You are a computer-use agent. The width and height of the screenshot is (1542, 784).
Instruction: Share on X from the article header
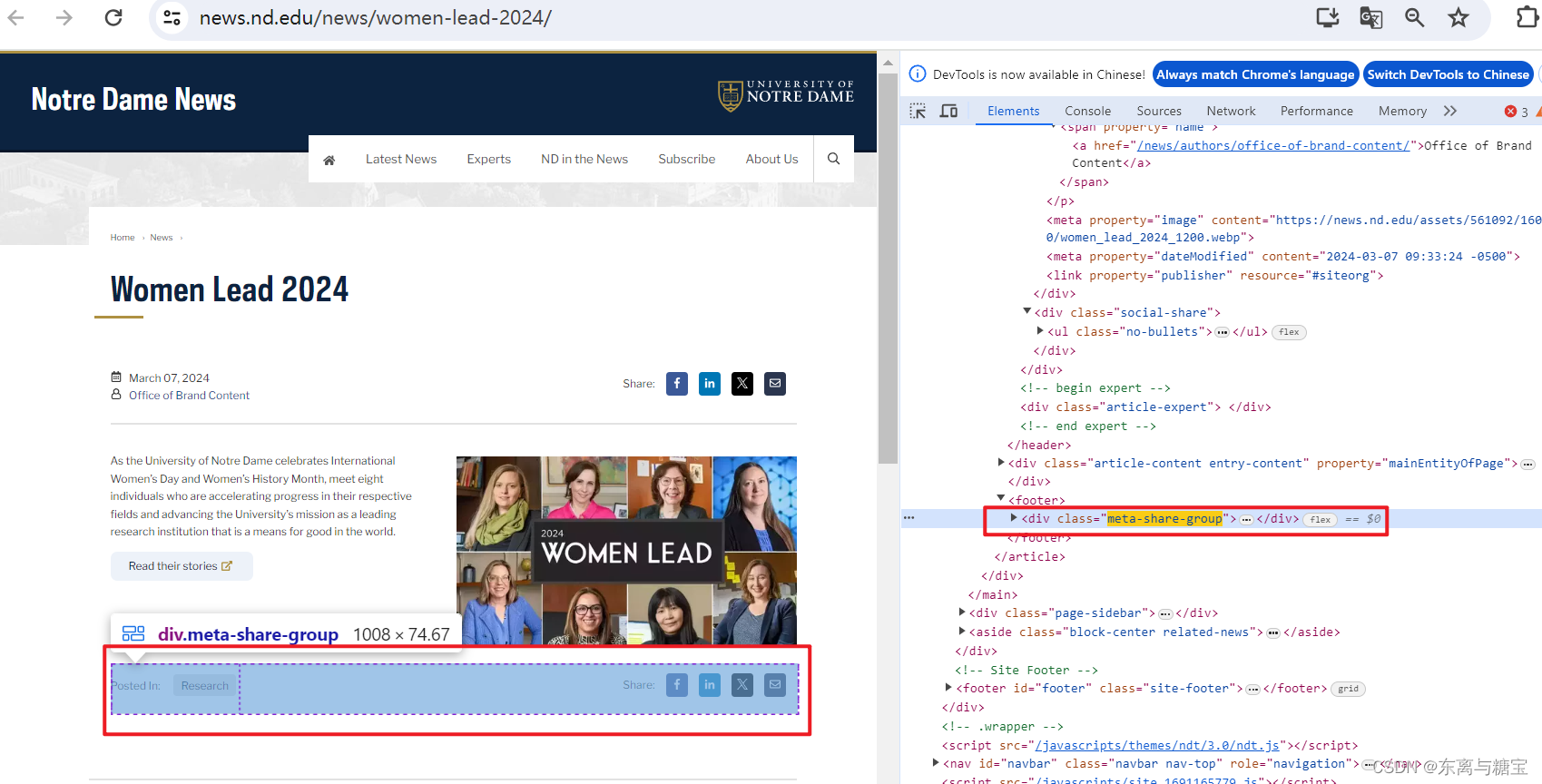(x=742, y=384)
